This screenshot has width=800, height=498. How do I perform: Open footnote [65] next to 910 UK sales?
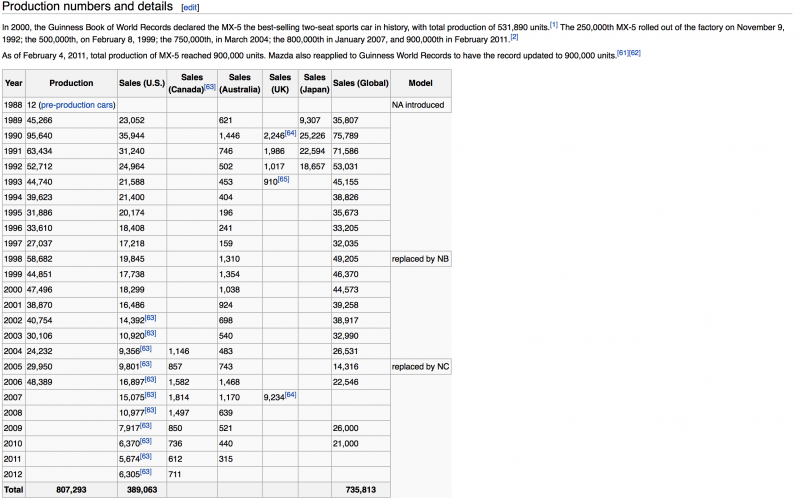283,179
